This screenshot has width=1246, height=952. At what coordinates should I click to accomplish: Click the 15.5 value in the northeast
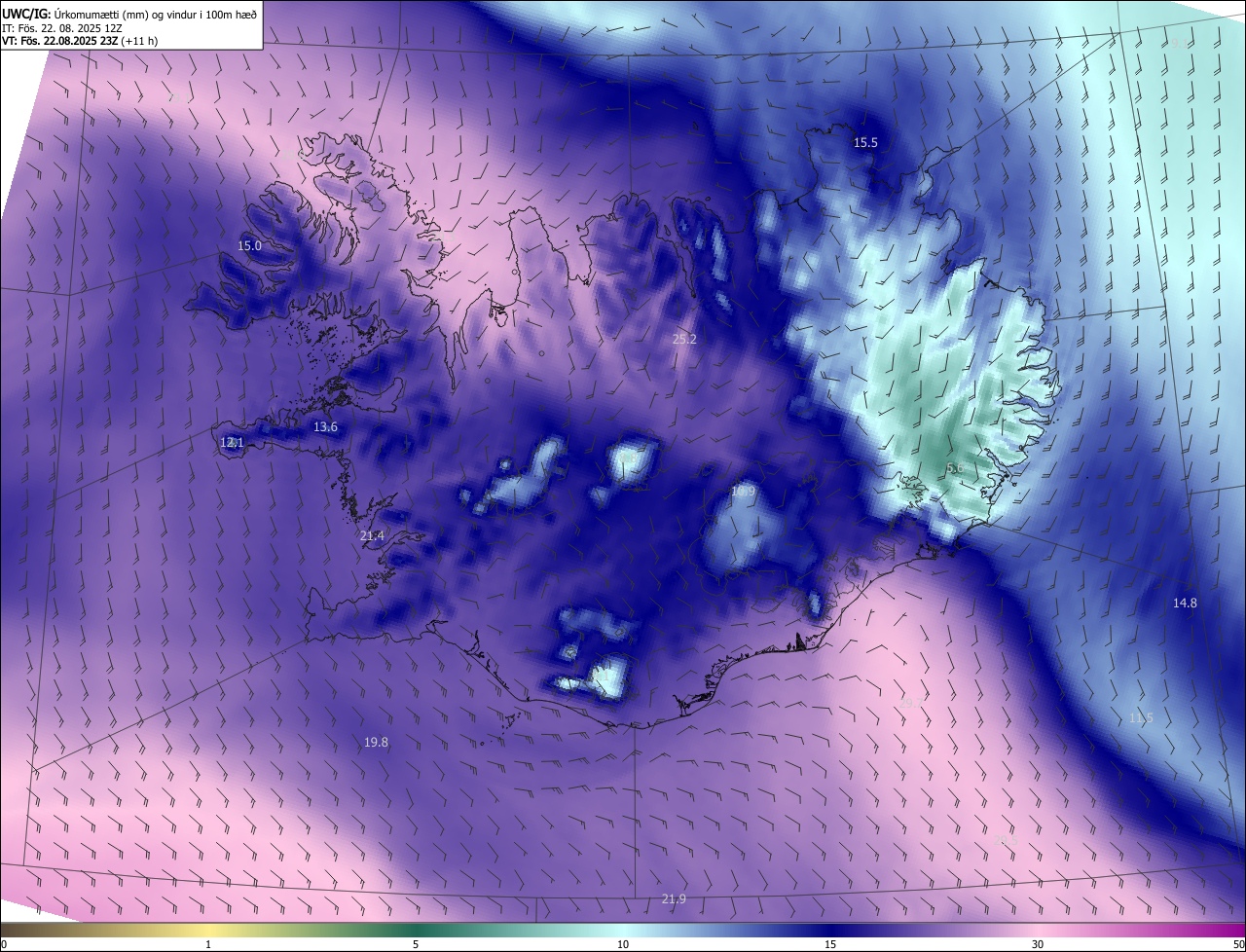pos(865,142)
